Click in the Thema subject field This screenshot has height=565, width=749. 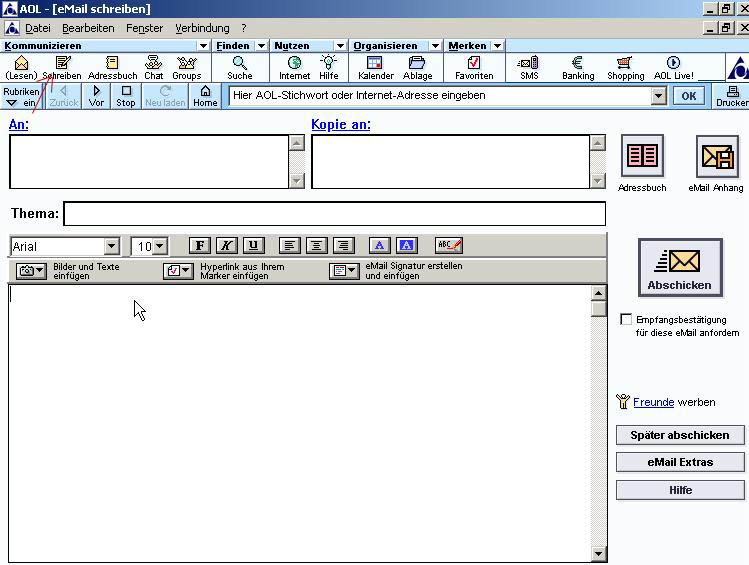click(x=334, y=213)
